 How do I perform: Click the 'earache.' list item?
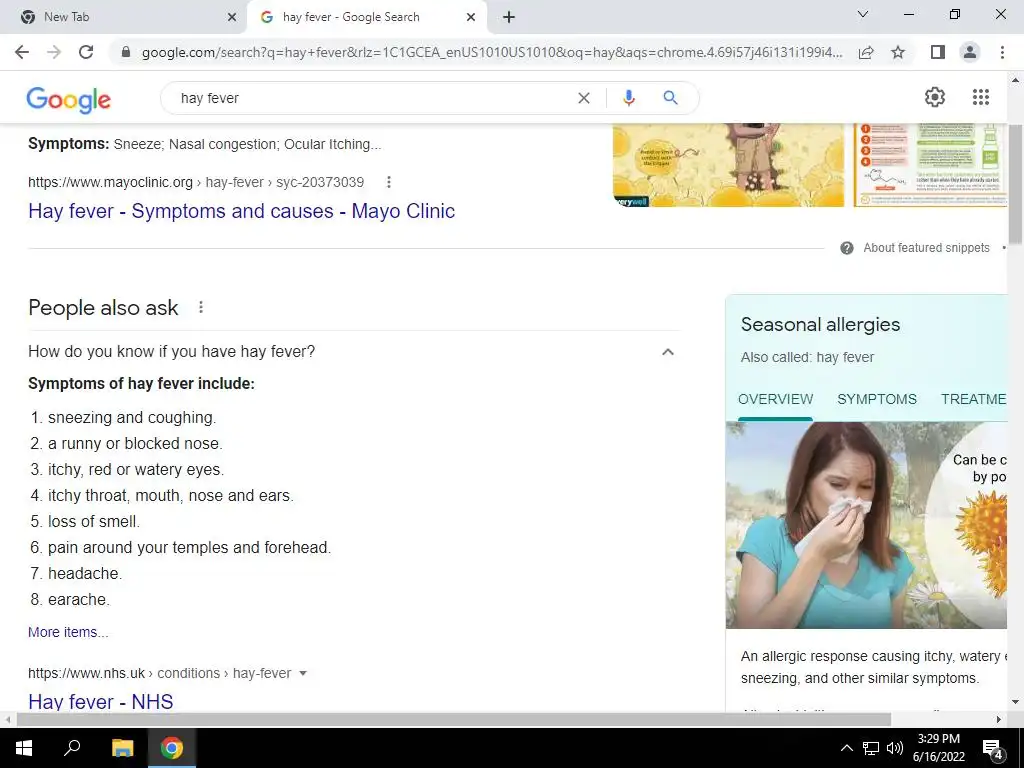click(x=79, y=600)
